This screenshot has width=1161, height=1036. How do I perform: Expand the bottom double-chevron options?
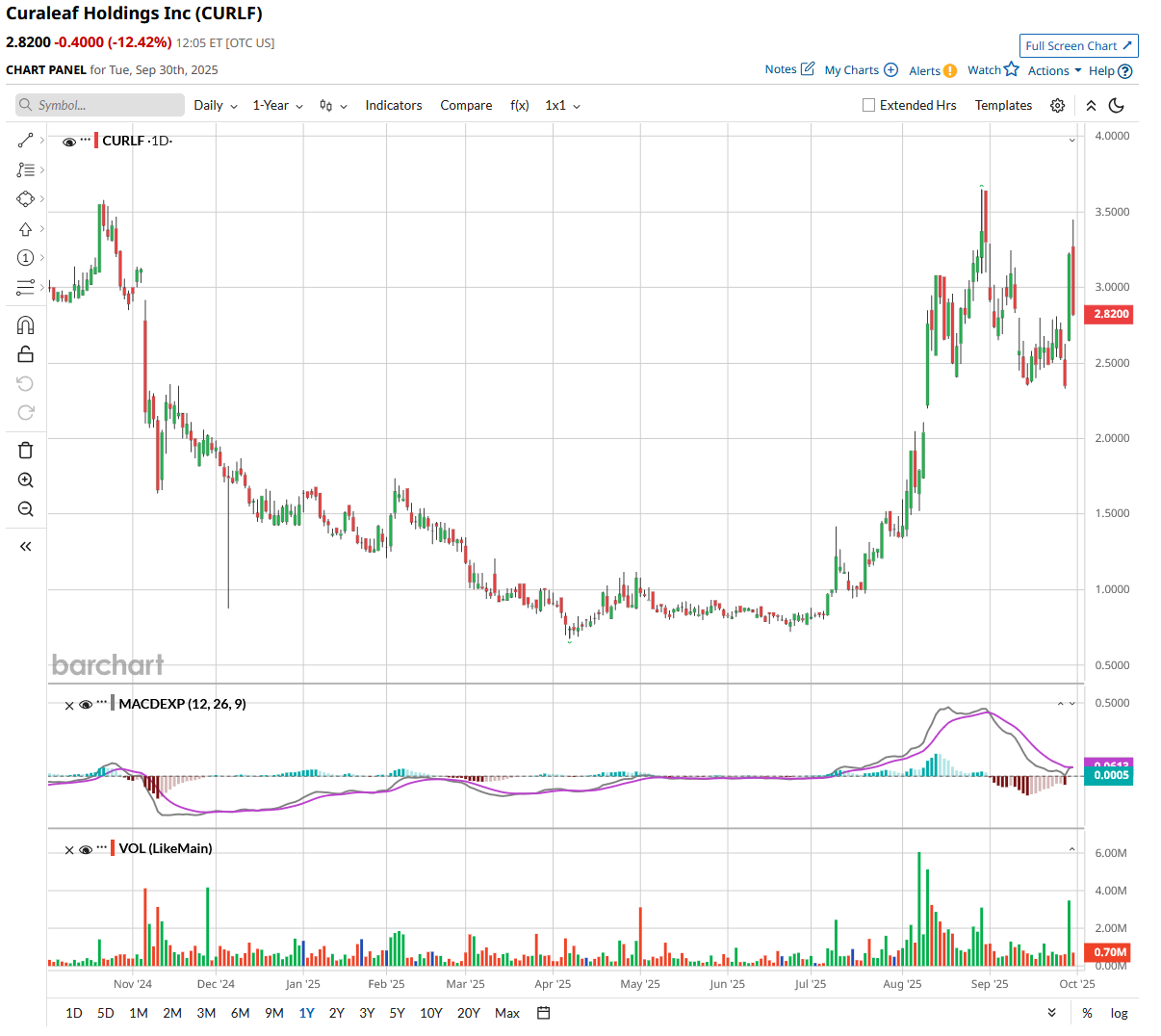coord(1052,1013)
